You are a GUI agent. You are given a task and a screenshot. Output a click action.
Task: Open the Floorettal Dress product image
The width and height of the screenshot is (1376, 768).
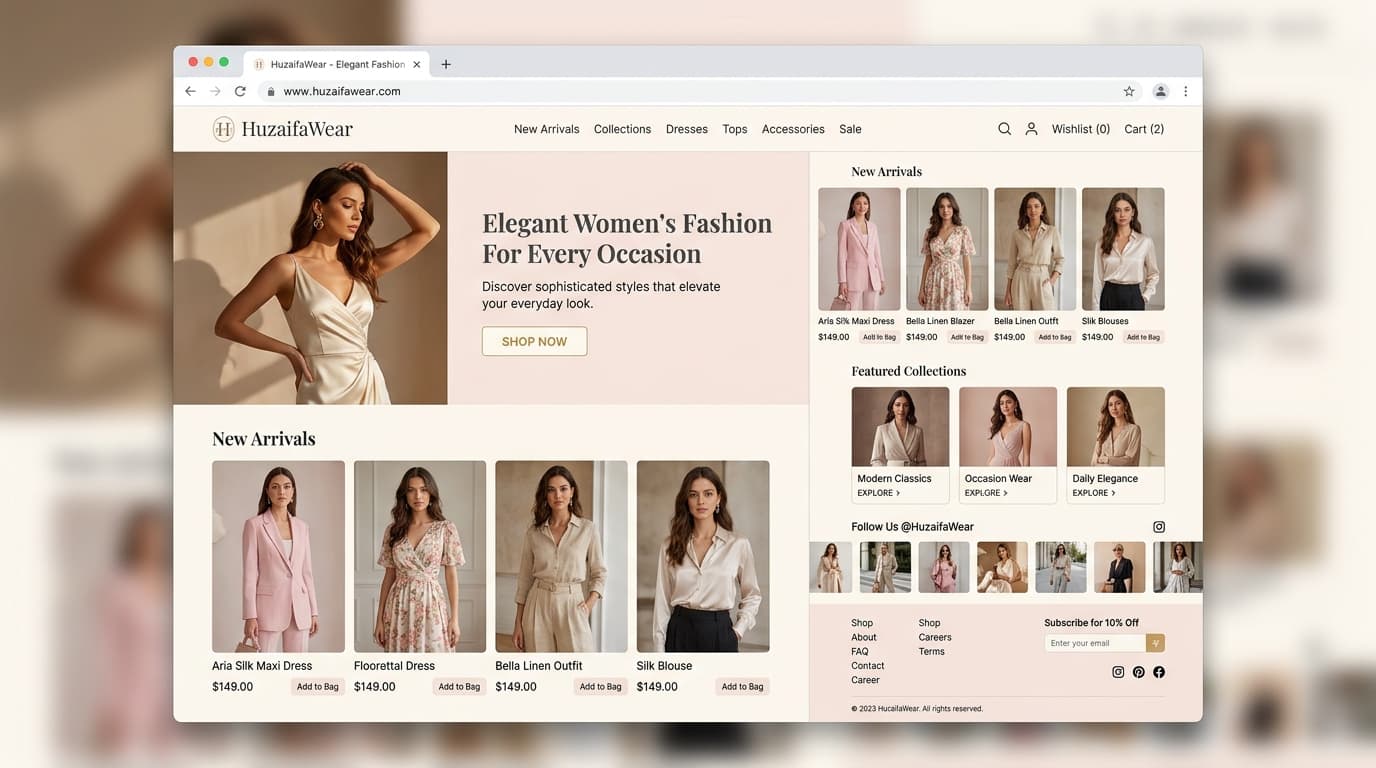click(420, 557)
